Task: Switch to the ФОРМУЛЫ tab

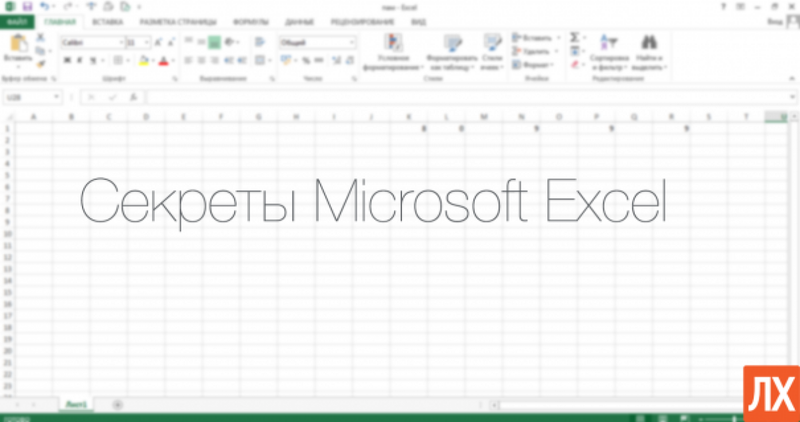Action: pos(251,22)
